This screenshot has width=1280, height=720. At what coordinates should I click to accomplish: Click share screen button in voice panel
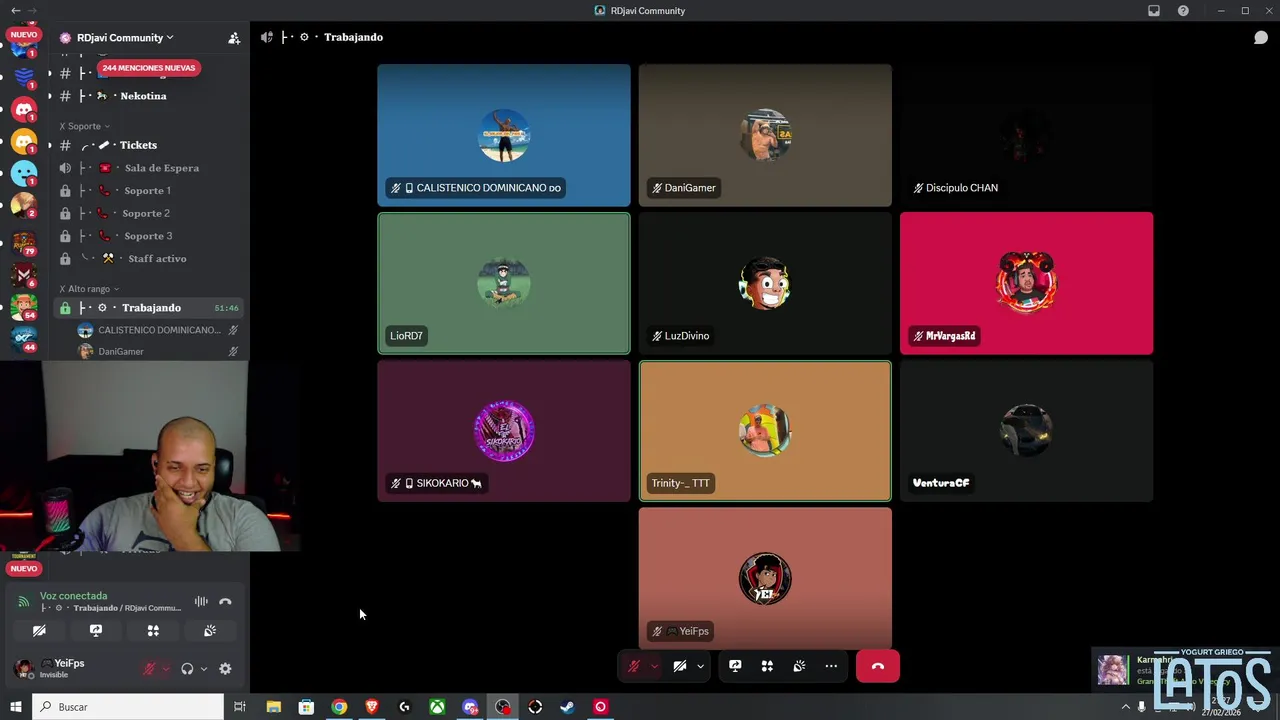96,631
